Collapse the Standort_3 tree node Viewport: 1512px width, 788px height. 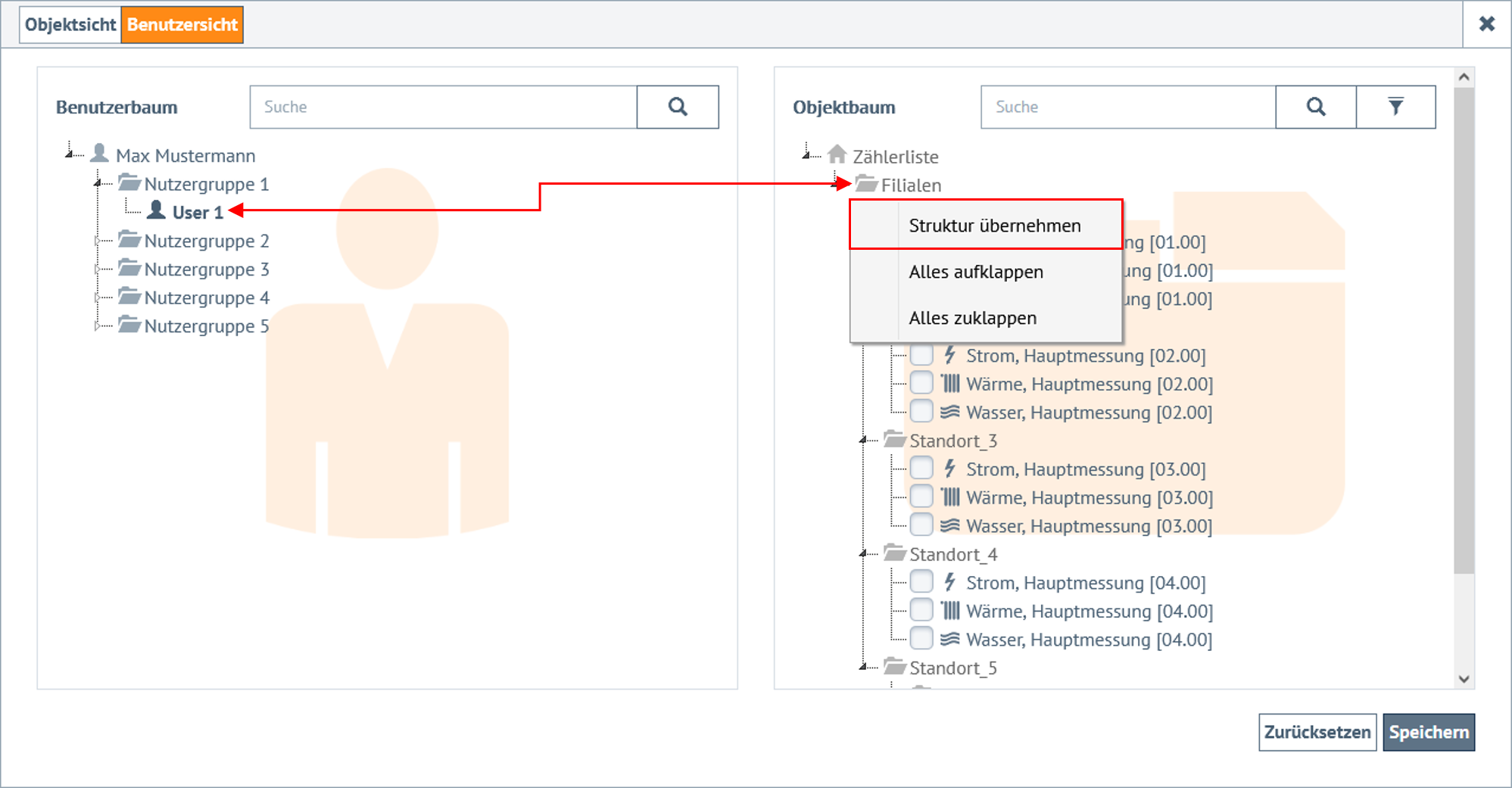(x=863, y=441)
